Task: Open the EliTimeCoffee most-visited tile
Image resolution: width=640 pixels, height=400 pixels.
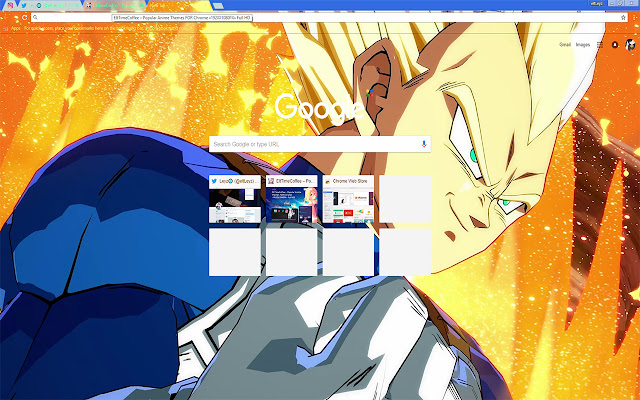Action: click(x=291, y=199)
